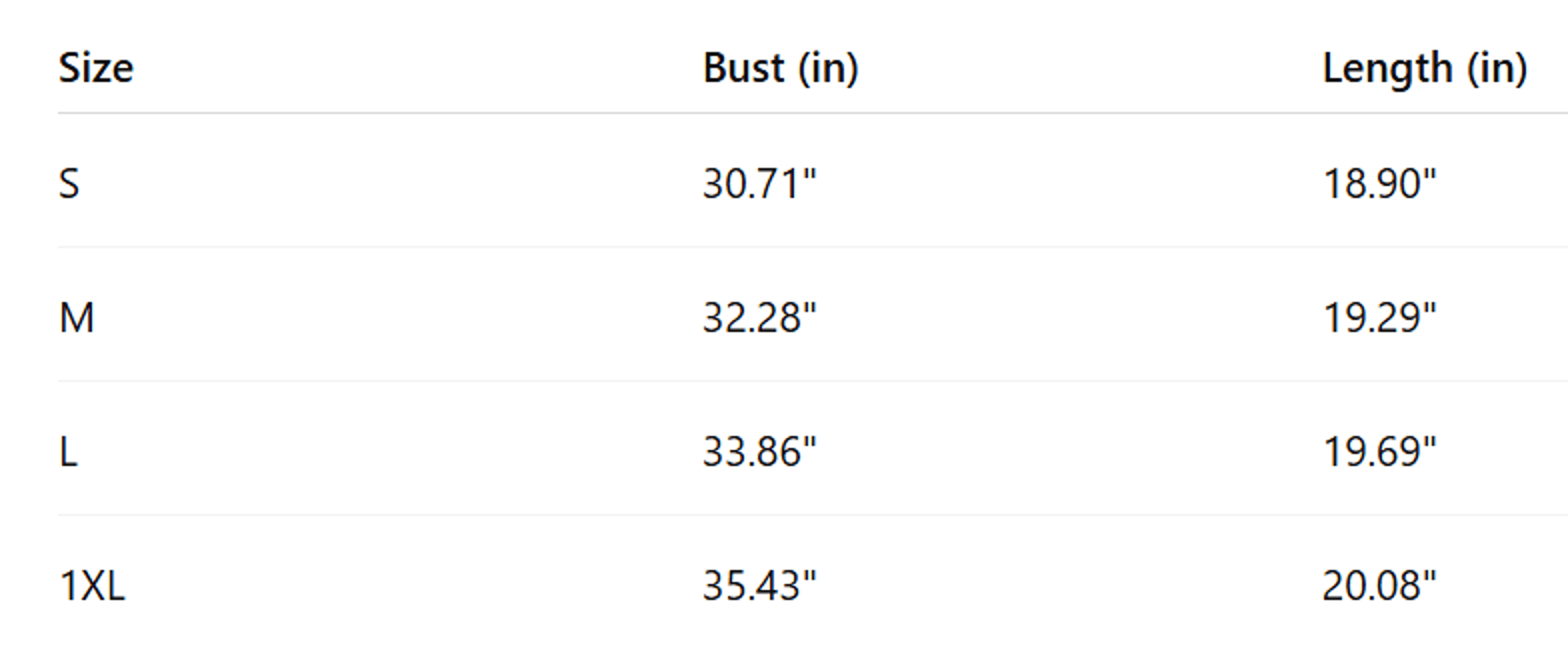This screenshot has height=650, width=1568.
Task: Select the S size cell
Action: tap(69, 183)
